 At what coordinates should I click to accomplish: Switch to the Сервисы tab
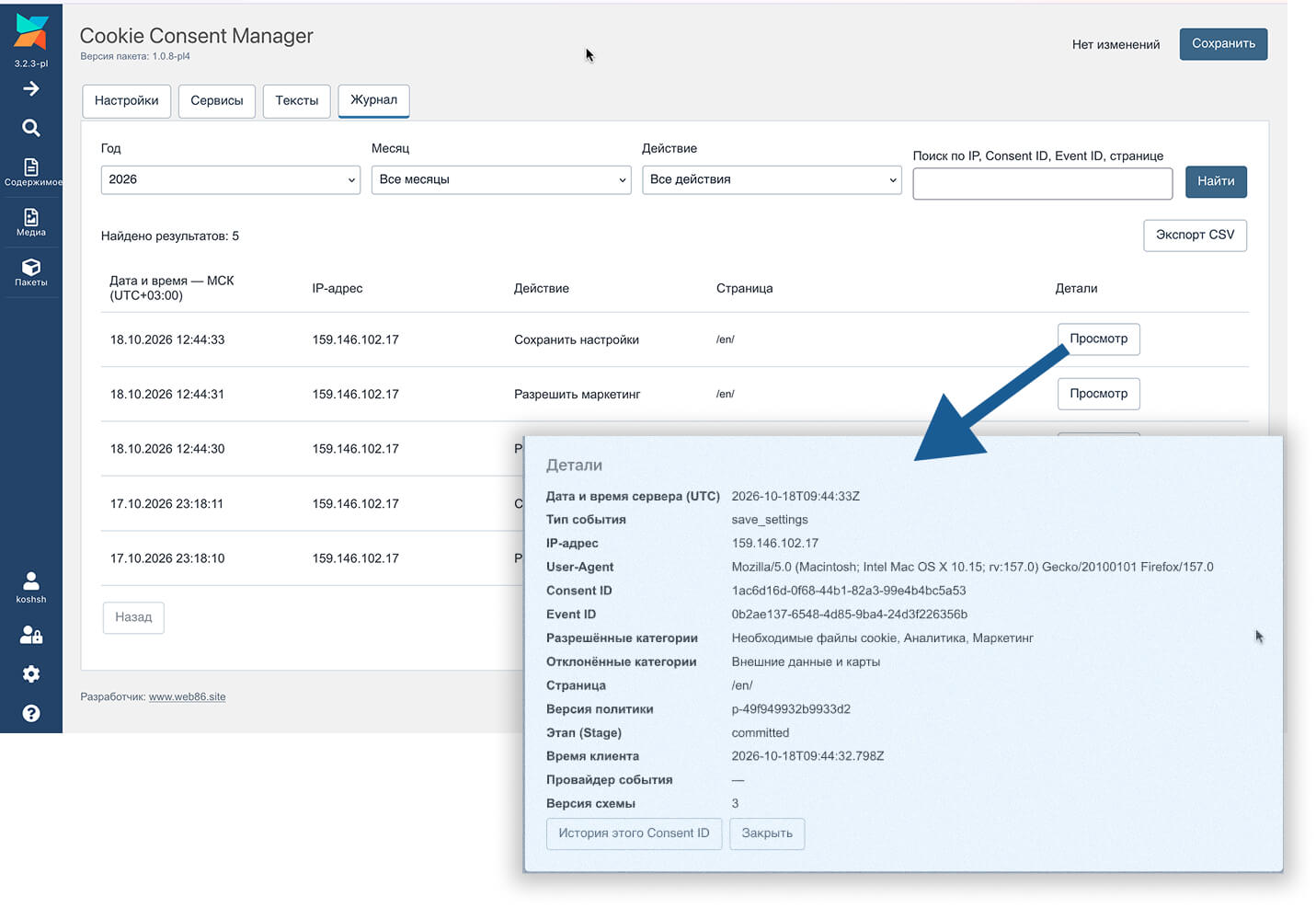point(217,100)
